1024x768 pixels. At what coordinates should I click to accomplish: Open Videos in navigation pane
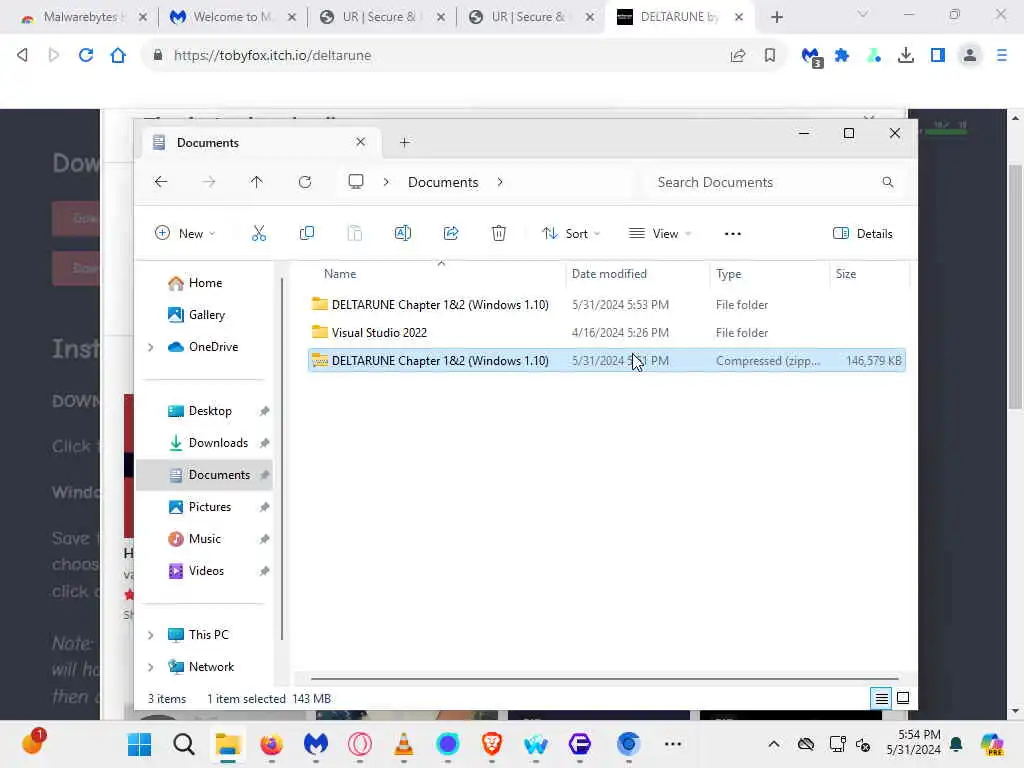click(204, 571)
